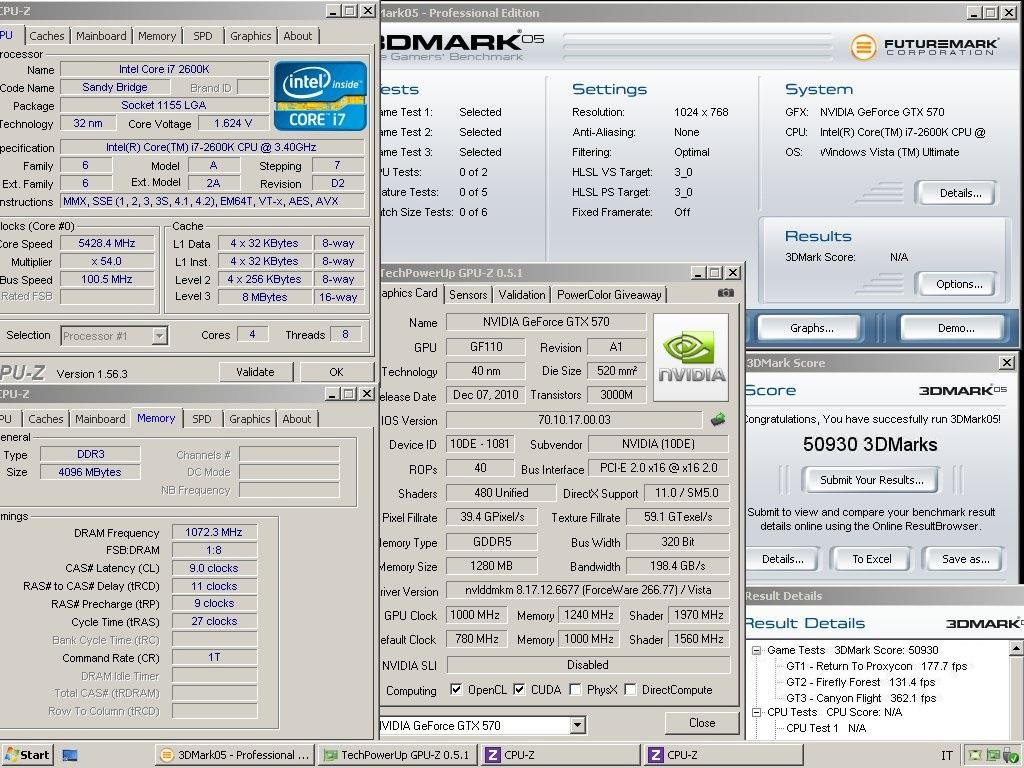This screenshot has height=768, width=1024.
Task: Click scroll up arrow in Result Details
Action: 1016,648
